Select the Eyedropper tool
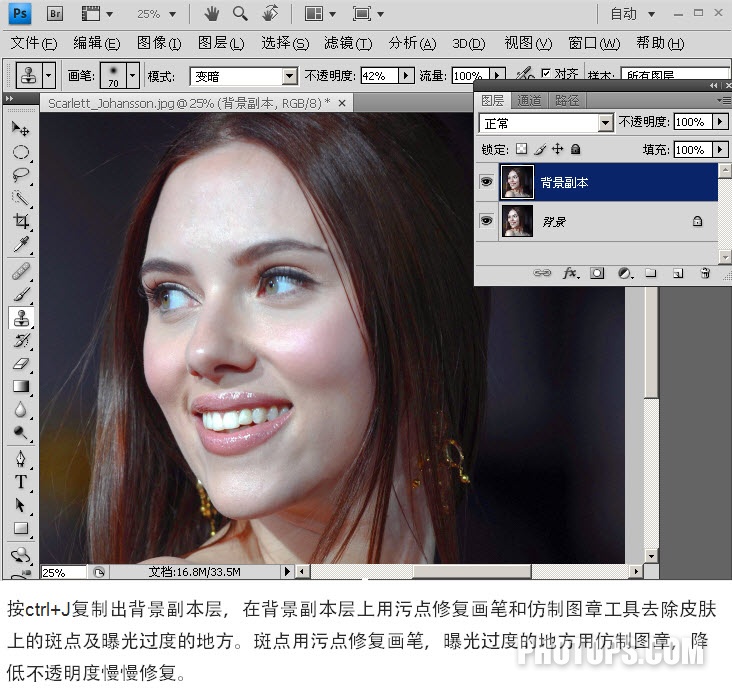 [x=21, y=244]
